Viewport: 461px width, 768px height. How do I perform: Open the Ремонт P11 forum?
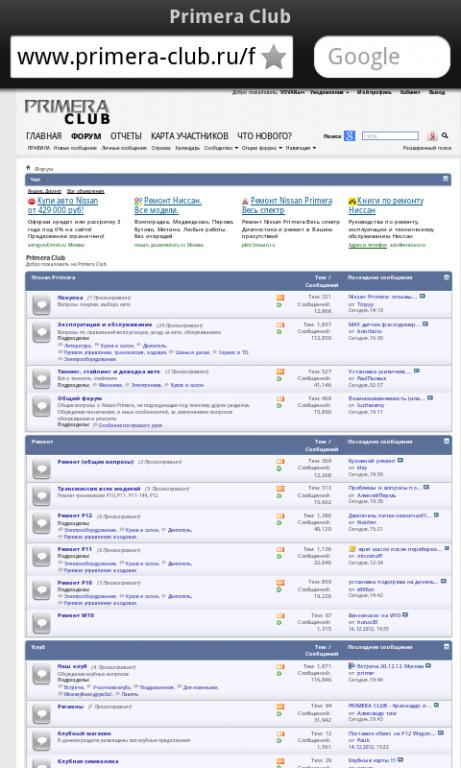pos(74,550)
